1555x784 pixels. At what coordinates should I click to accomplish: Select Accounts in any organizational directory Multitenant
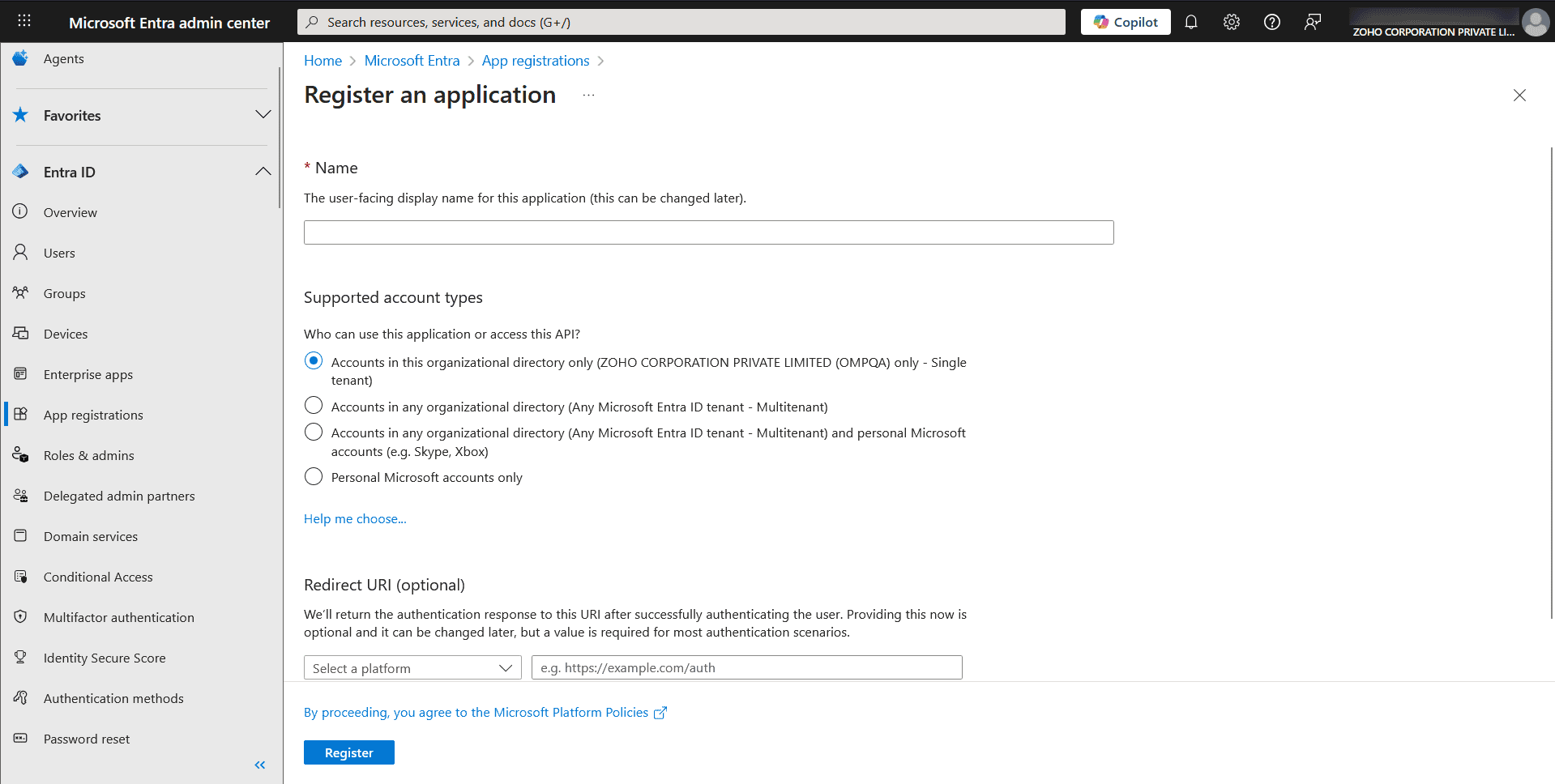click(x=314, y=405)
